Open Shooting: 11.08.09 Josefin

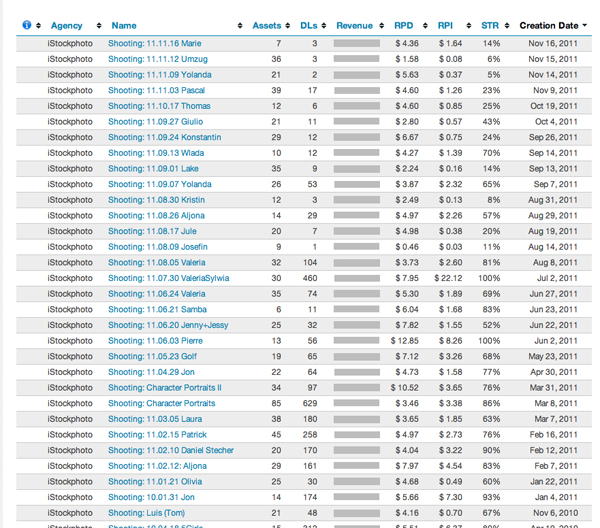point(158,247)
